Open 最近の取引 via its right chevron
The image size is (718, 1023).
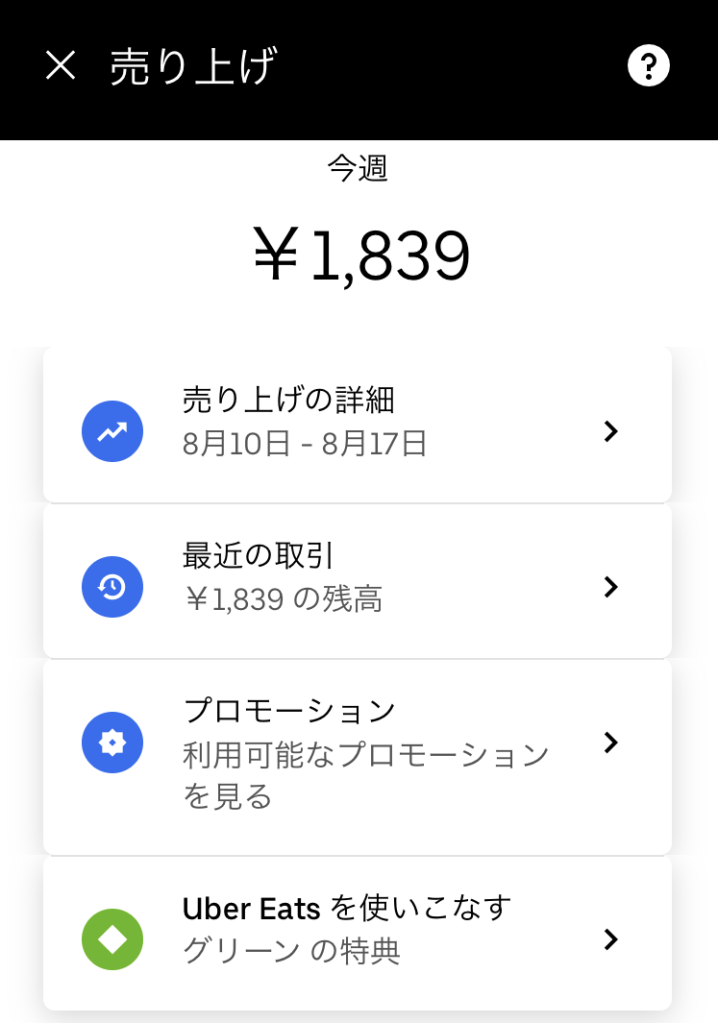point(610,587)
